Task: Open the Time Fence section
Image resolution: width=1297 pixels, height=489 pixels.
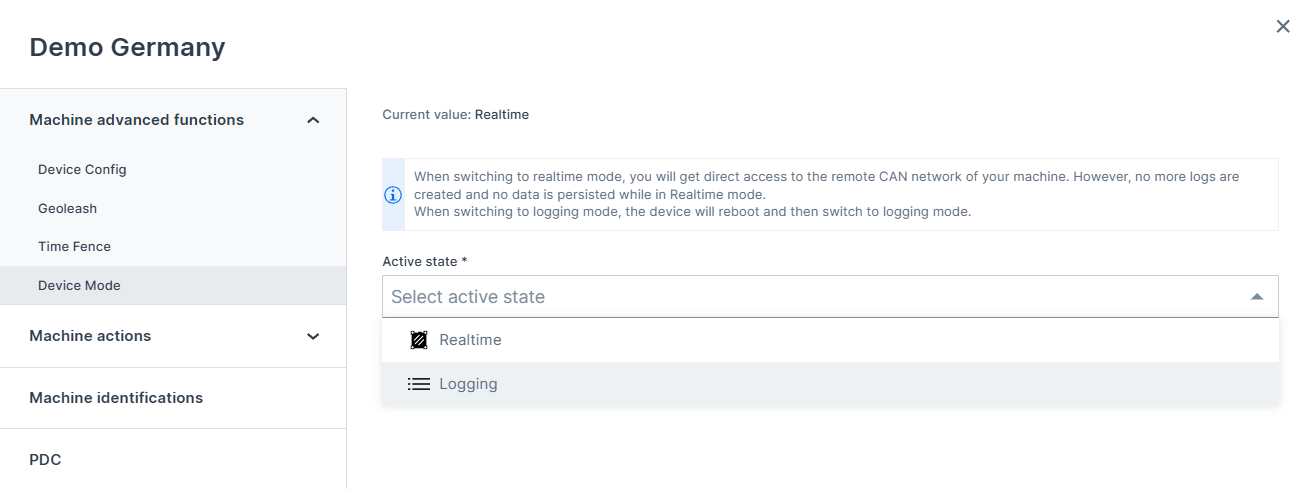Action: point(74,246)
